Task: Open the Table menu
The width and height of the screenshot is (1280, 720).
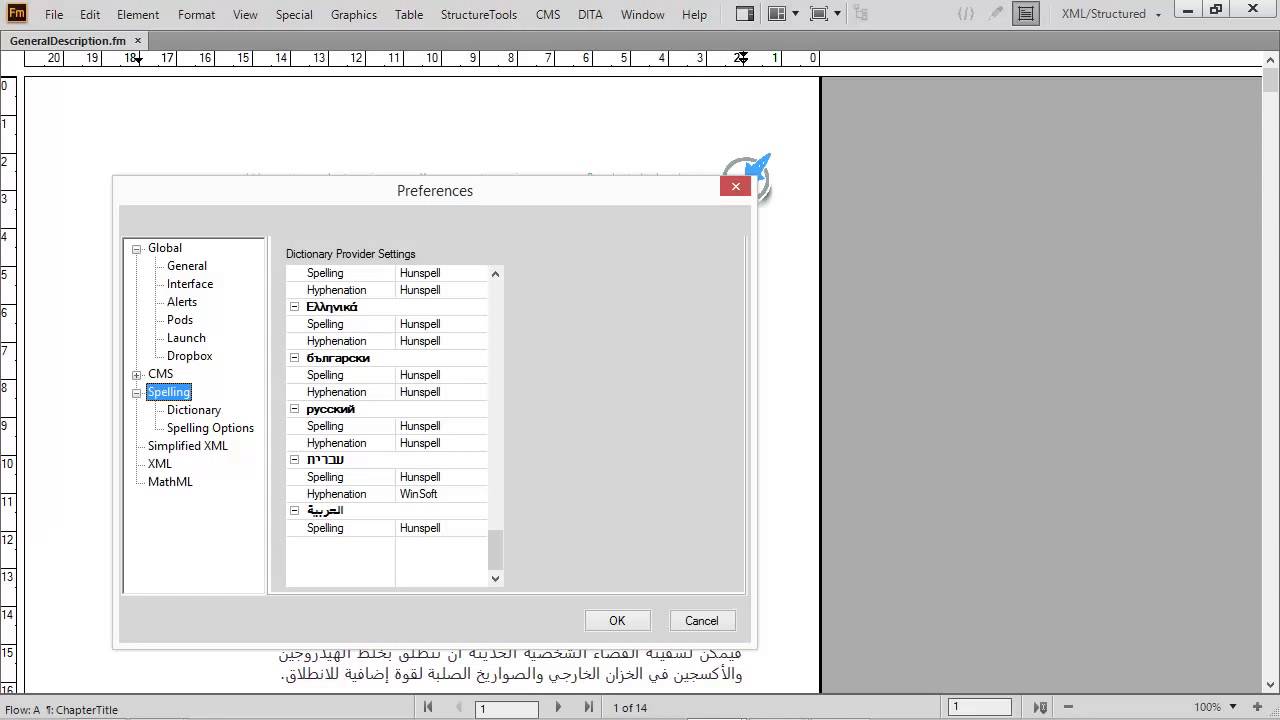Action: tap(409, 14)
